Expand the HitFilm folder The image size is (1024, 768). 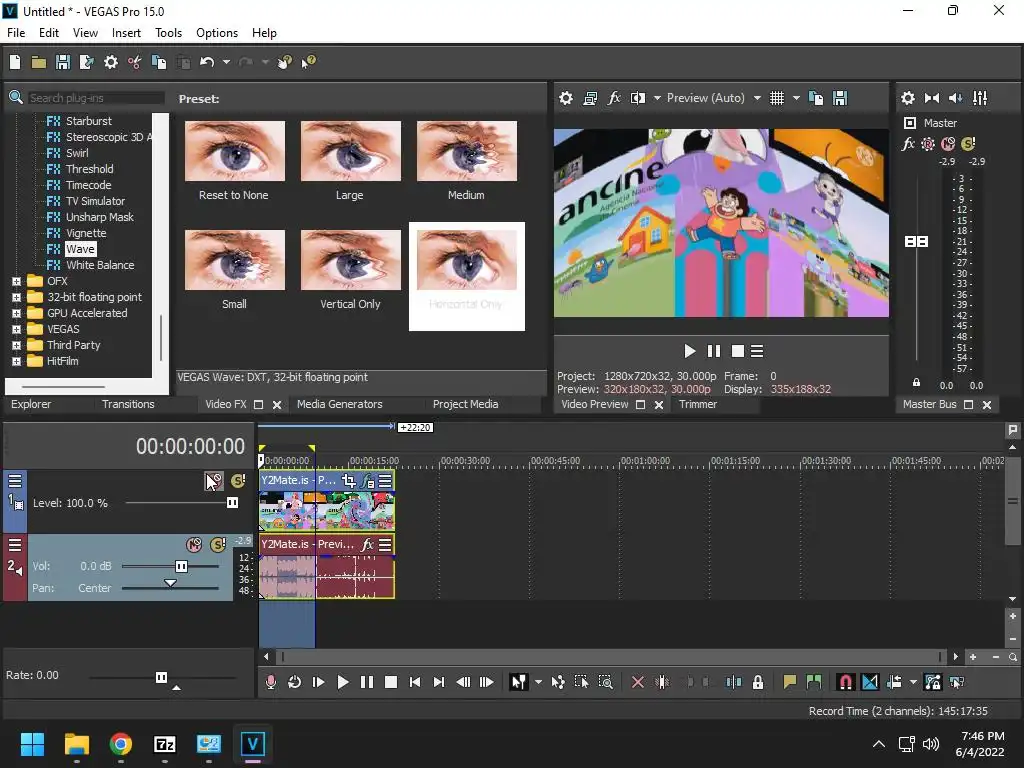[16, 361]
